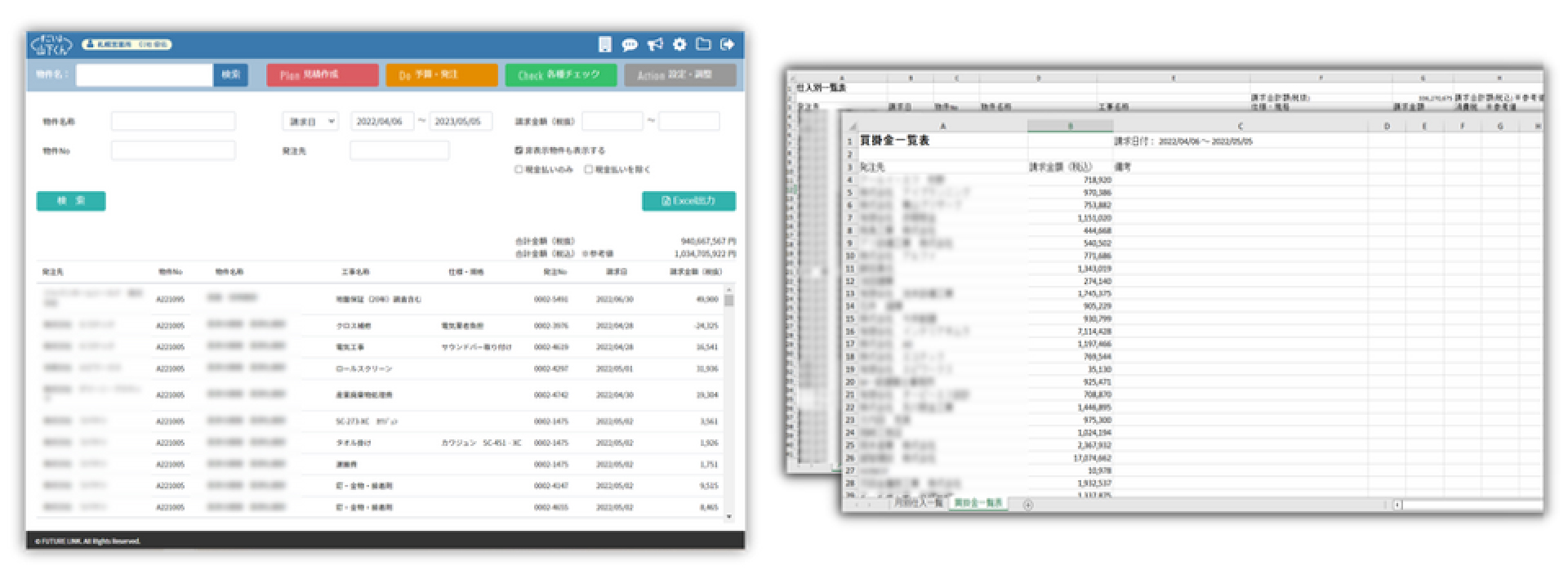Viewport: 1568px width, 588px height.
Task: Click cell A1 買掛金一覧表 title
Action: click(x=942, y=140)
